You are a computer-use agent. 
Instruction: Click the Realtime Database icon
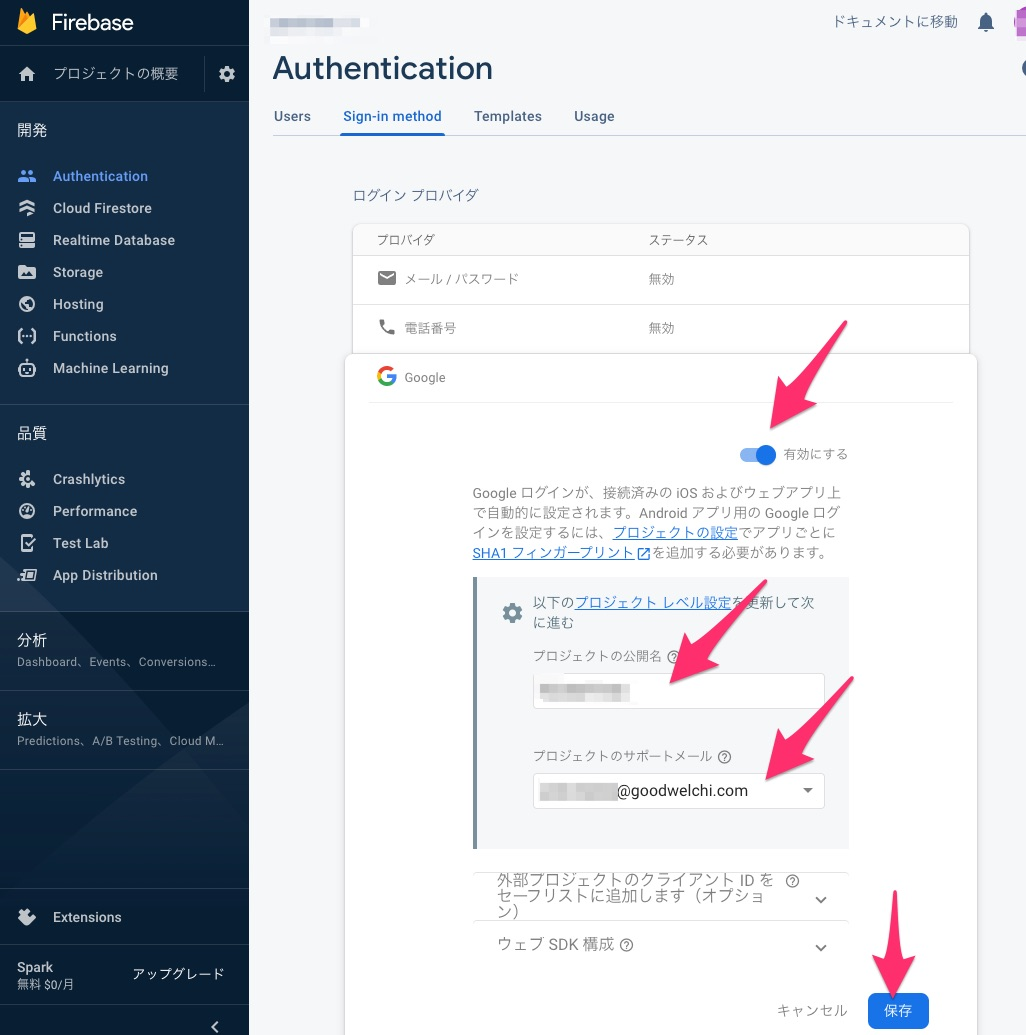click(x=27, y=240)
